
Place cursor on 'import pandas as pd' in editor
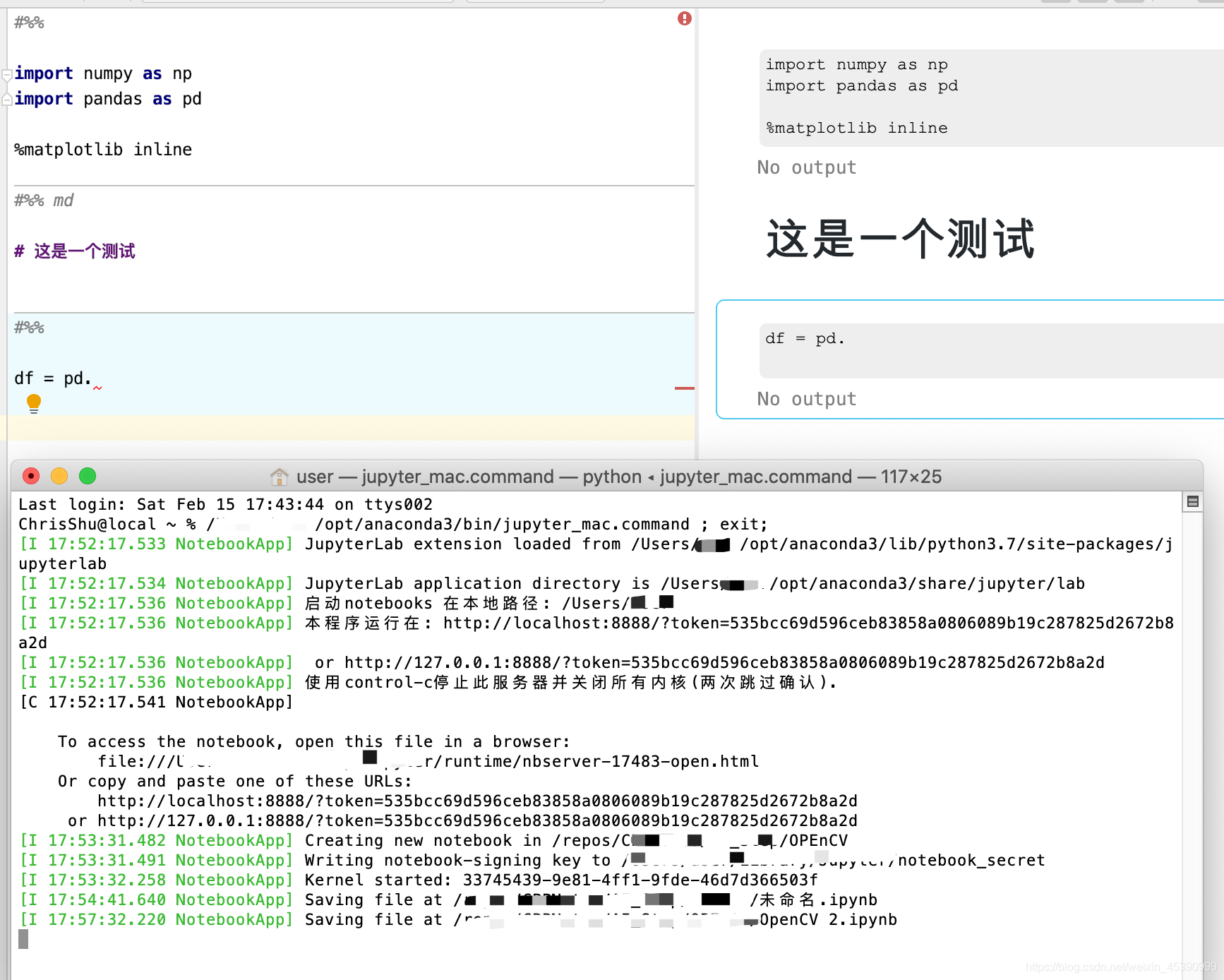coord(108,99)
